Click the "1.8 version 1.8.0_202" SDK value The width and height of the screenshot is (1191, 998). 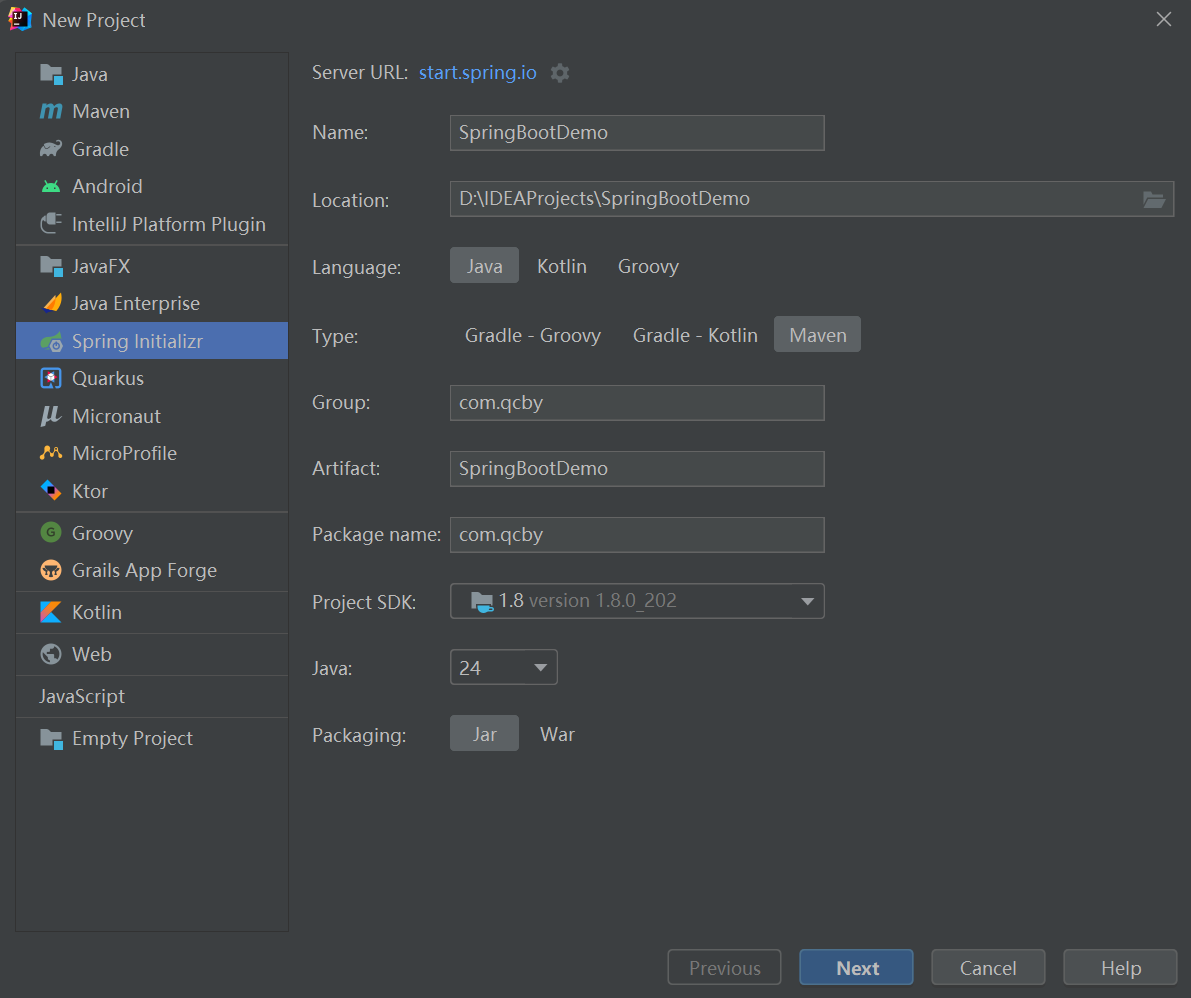[x=587, y=601]
